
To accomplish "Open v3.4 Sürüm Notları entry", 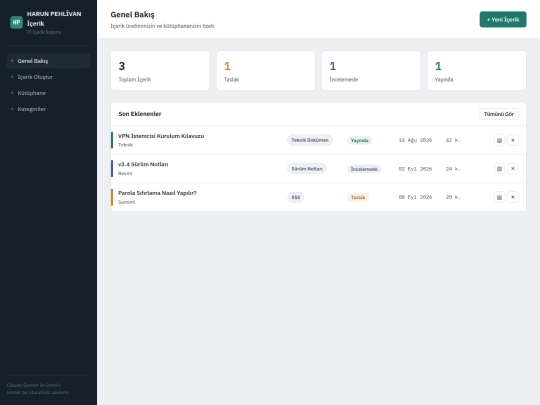I will (x=143, y=164).
